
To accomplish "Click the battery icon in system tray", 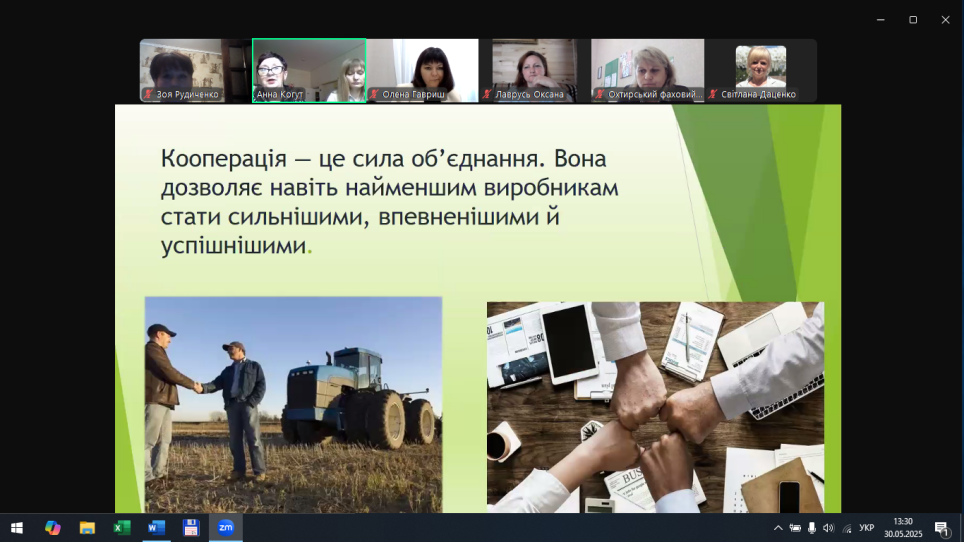I will pos(795,527).
